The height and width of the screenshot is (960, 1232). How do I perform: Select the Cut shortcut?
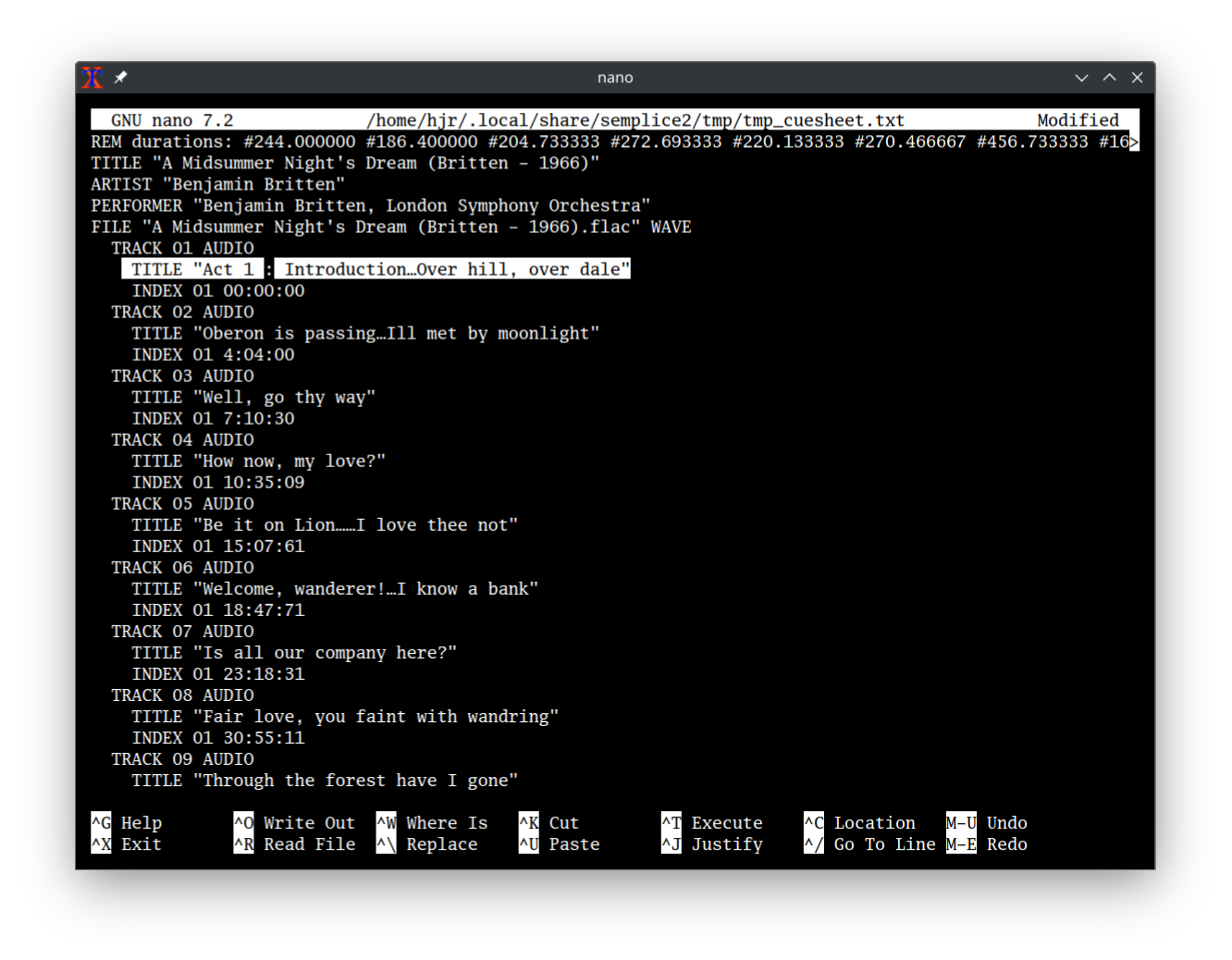(x=562, y=822)
